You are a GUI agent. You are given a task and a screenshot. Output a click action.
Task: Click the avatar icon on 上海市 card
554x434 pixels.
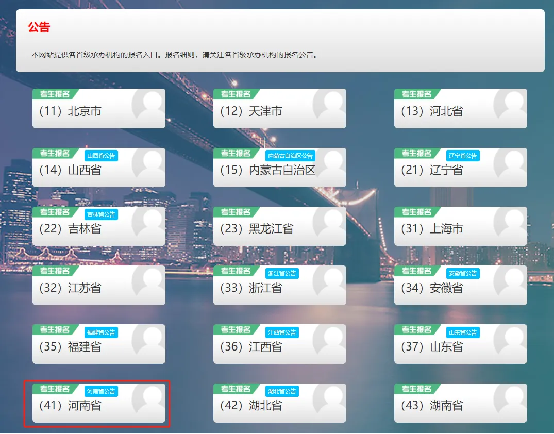tap(510, 222)
